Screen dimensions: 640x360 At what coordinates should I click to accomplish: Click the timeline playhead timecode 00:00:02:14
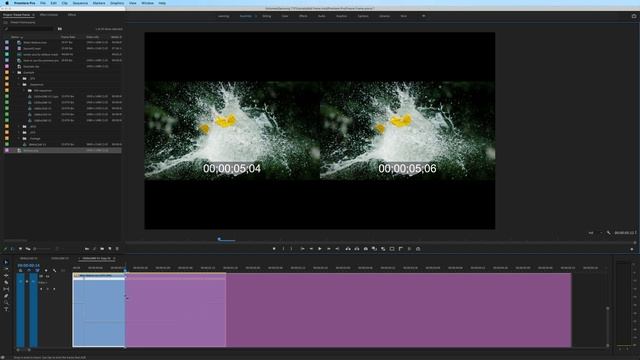pyautogui.click(x=29, y=265)
